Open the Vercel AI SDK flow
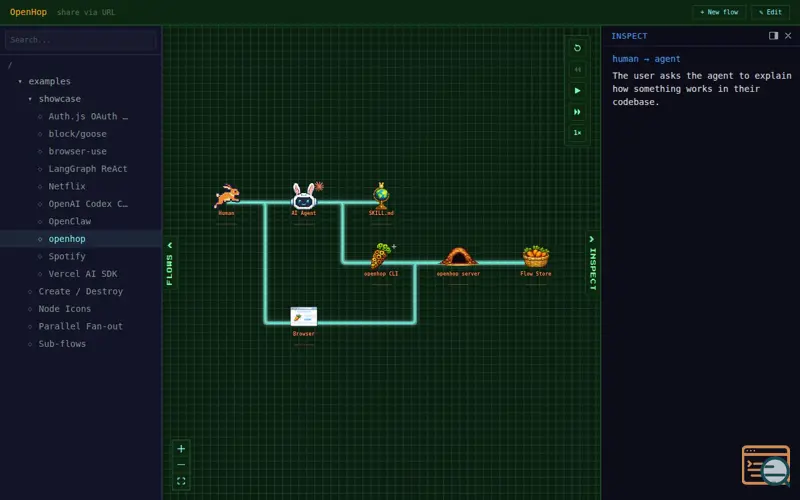Screen dimensions: 800x500 coord(83,274)
